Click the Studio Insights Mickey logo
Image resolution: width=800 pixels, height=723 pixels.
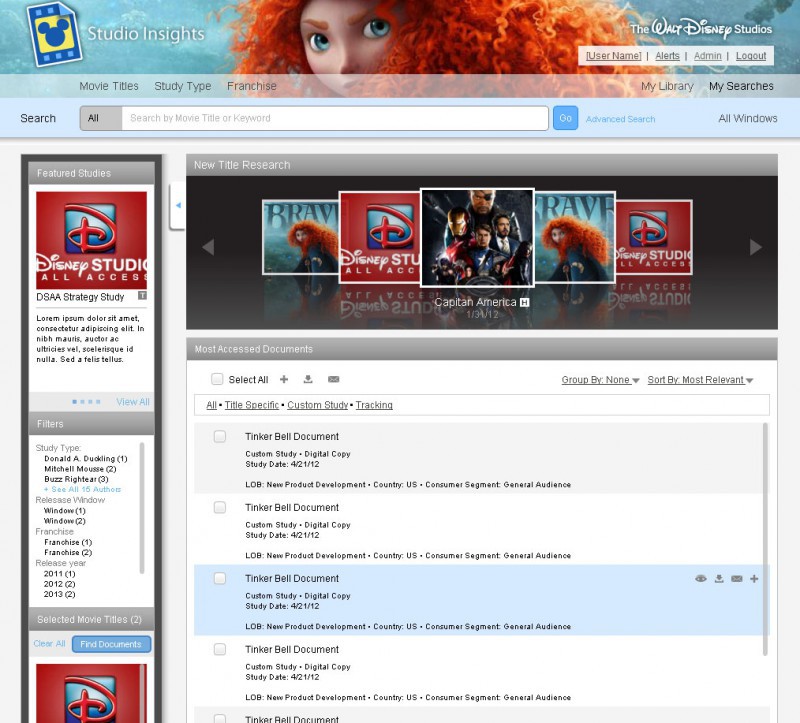[52, 33]
